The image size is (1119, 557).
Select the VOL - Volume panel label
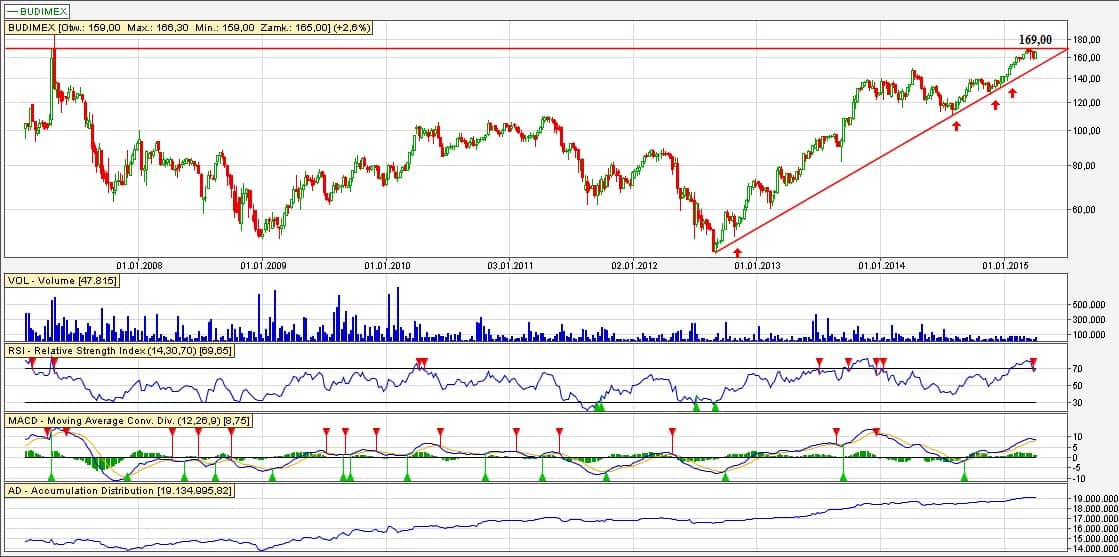(x=62, y=282)
